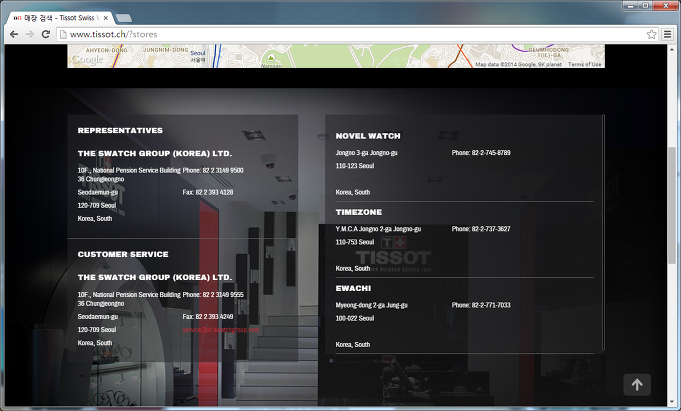Click the scrollbar up arrow
Screen dimensions: 681x411
672,48
